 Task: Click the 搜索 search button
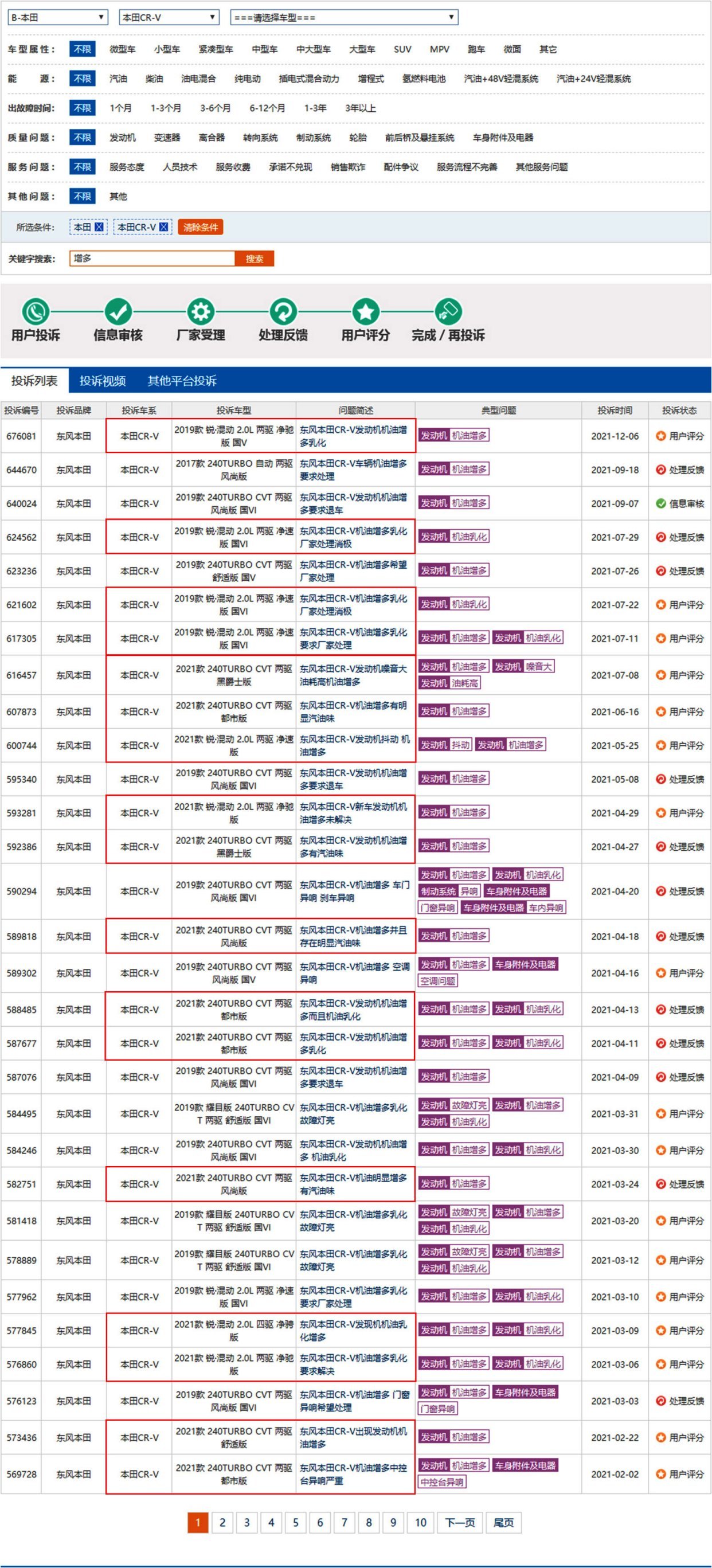coord(255,259)
